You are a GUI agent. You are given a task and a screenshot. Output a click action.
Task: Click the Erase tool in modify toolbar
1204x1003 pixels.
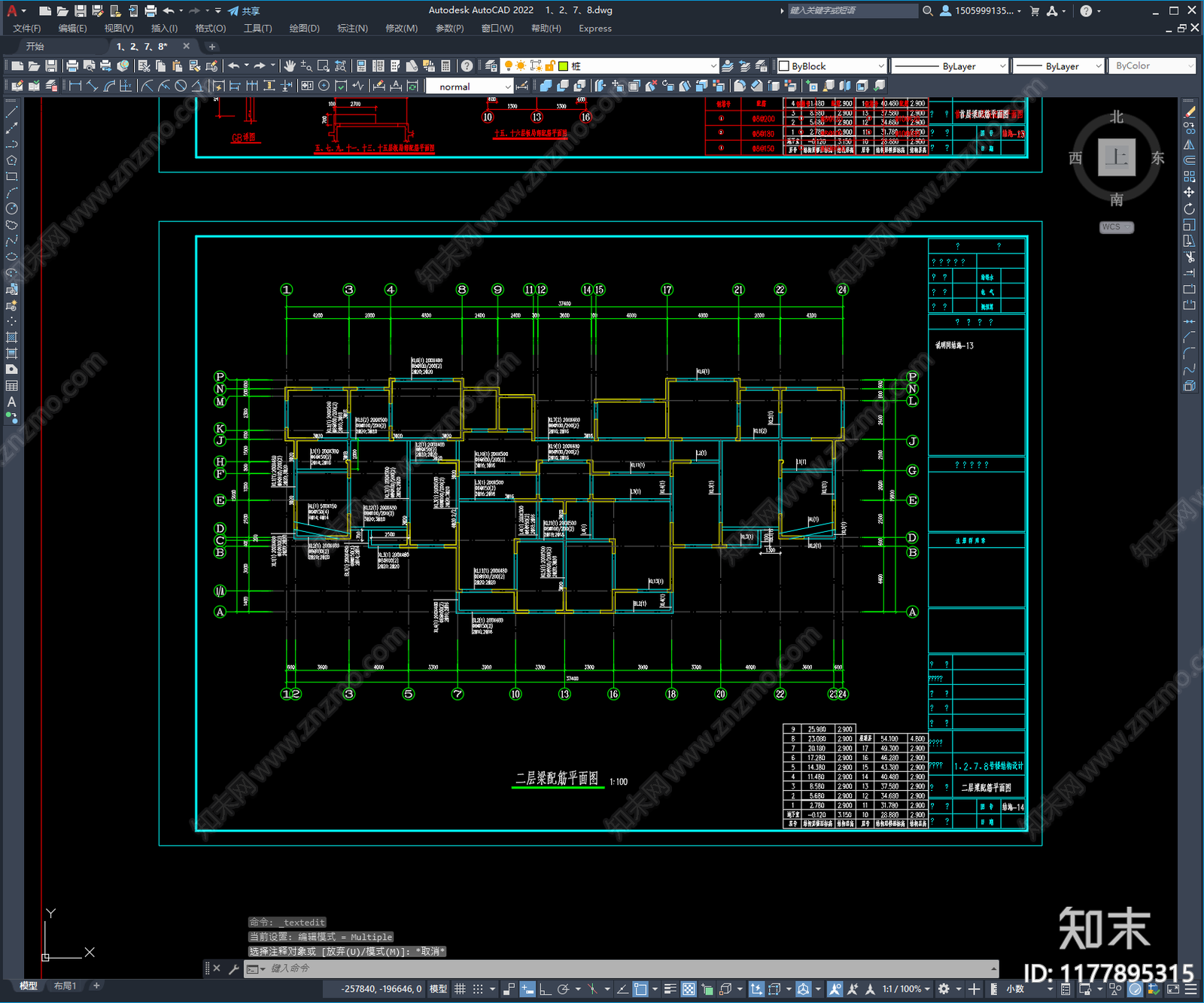(x=1189, y=111)
